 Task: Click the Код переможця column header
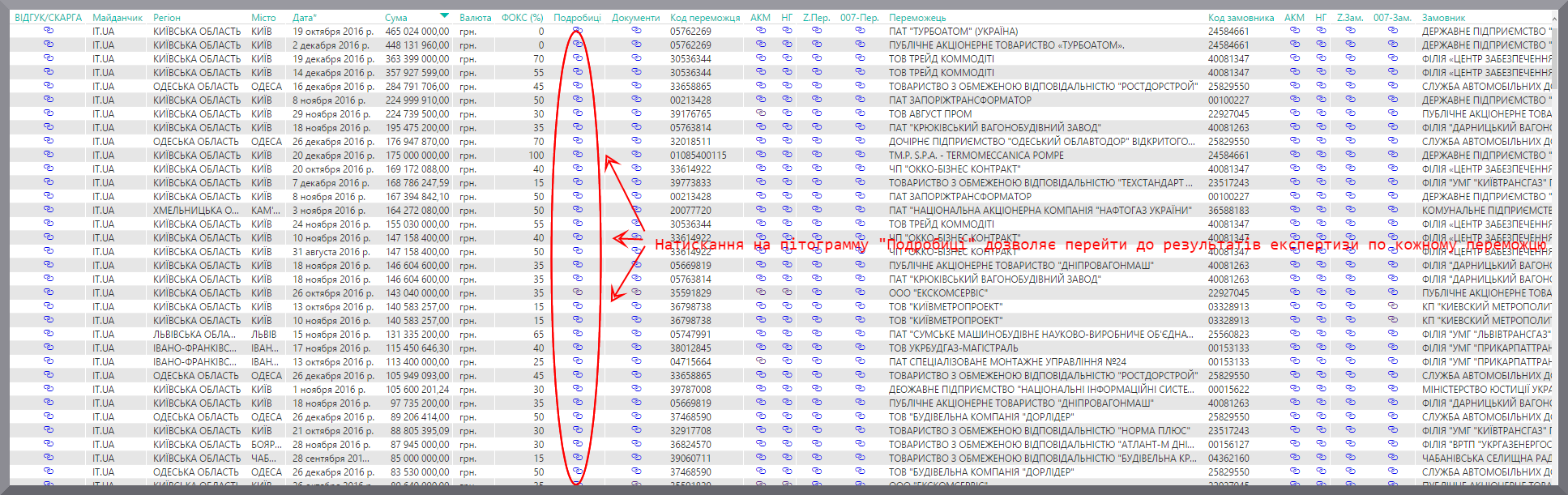click(x=705, y=17)
